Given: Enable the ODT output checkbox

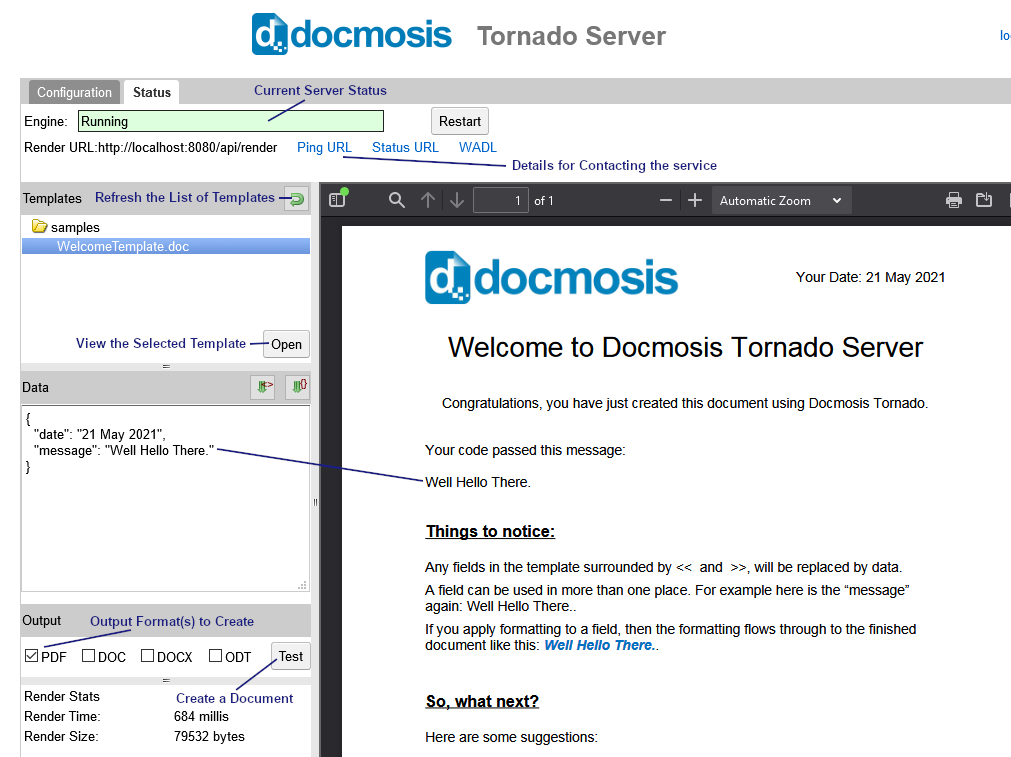Looking at the screenshot, I should (x=215, y=656).
